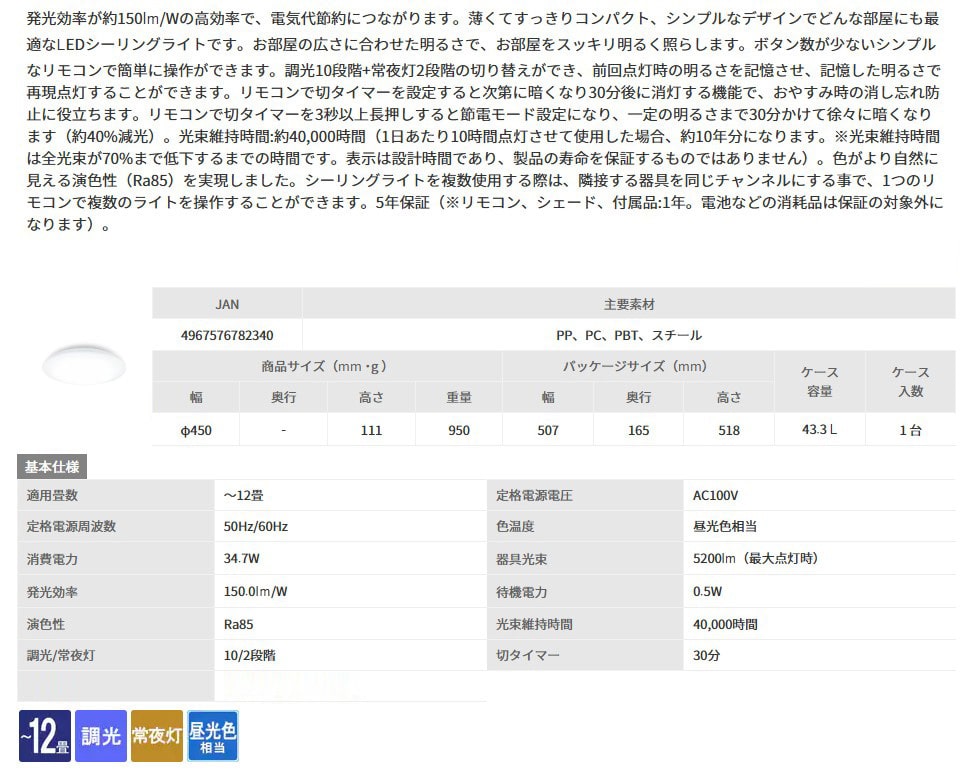
Task: Select the φ450 width value
Action: click(x=196, y=430)
